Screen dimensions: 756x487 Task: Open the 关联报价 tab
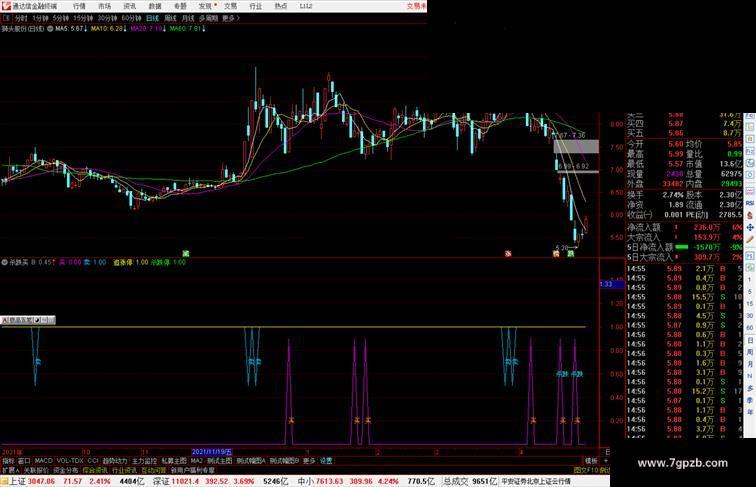(36, 470)
